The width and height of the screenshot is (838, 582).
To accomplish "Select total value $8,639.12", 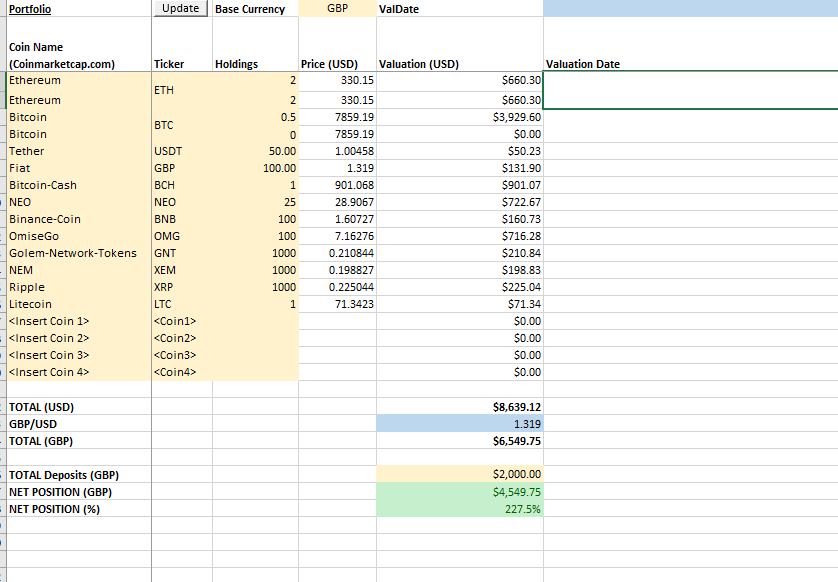I will point(460,407).
